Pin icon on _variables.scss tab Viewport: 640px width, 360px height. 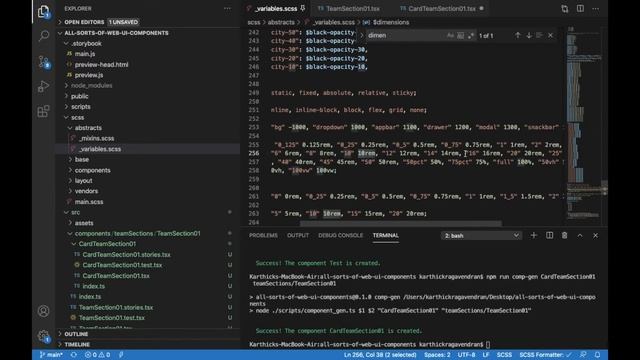(x=302, y=8)
